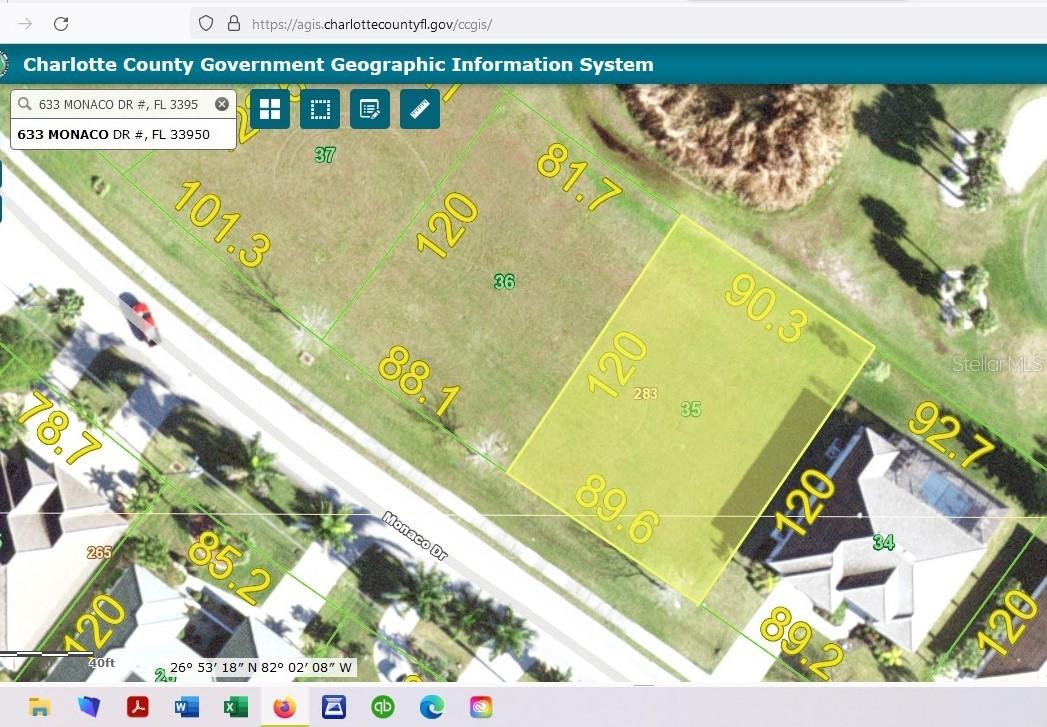Reload the browser page

point(61,23)
